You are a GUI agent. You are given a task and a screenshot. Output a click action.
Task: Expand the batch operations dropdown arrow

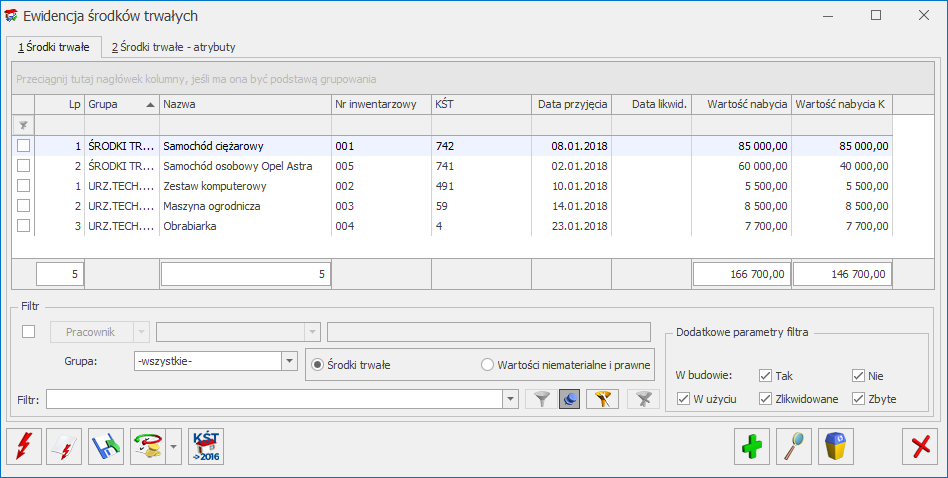coord(174,447)
